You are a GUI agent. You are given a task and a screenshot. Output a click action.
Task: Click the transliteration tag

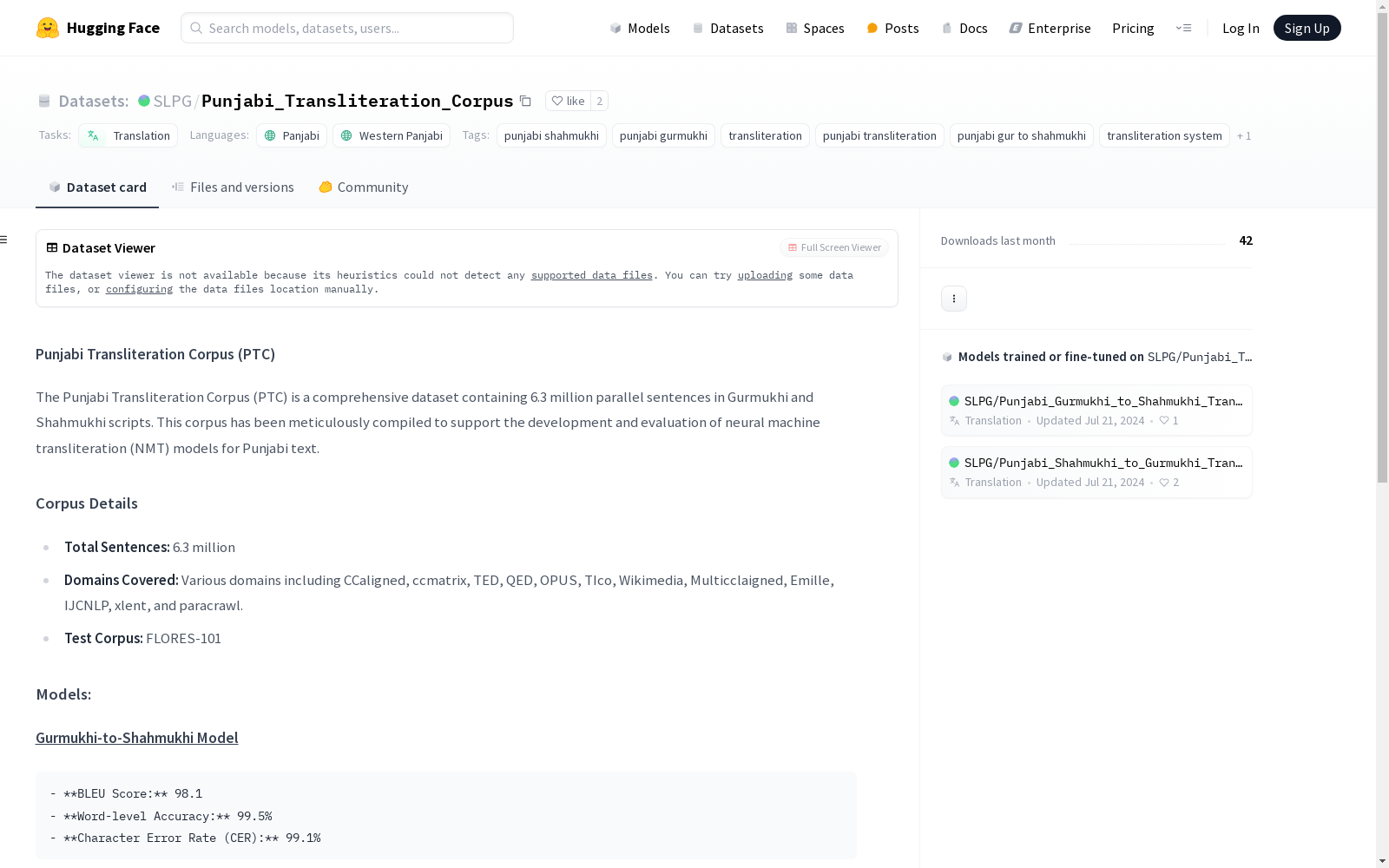click(x=765, y=135)
